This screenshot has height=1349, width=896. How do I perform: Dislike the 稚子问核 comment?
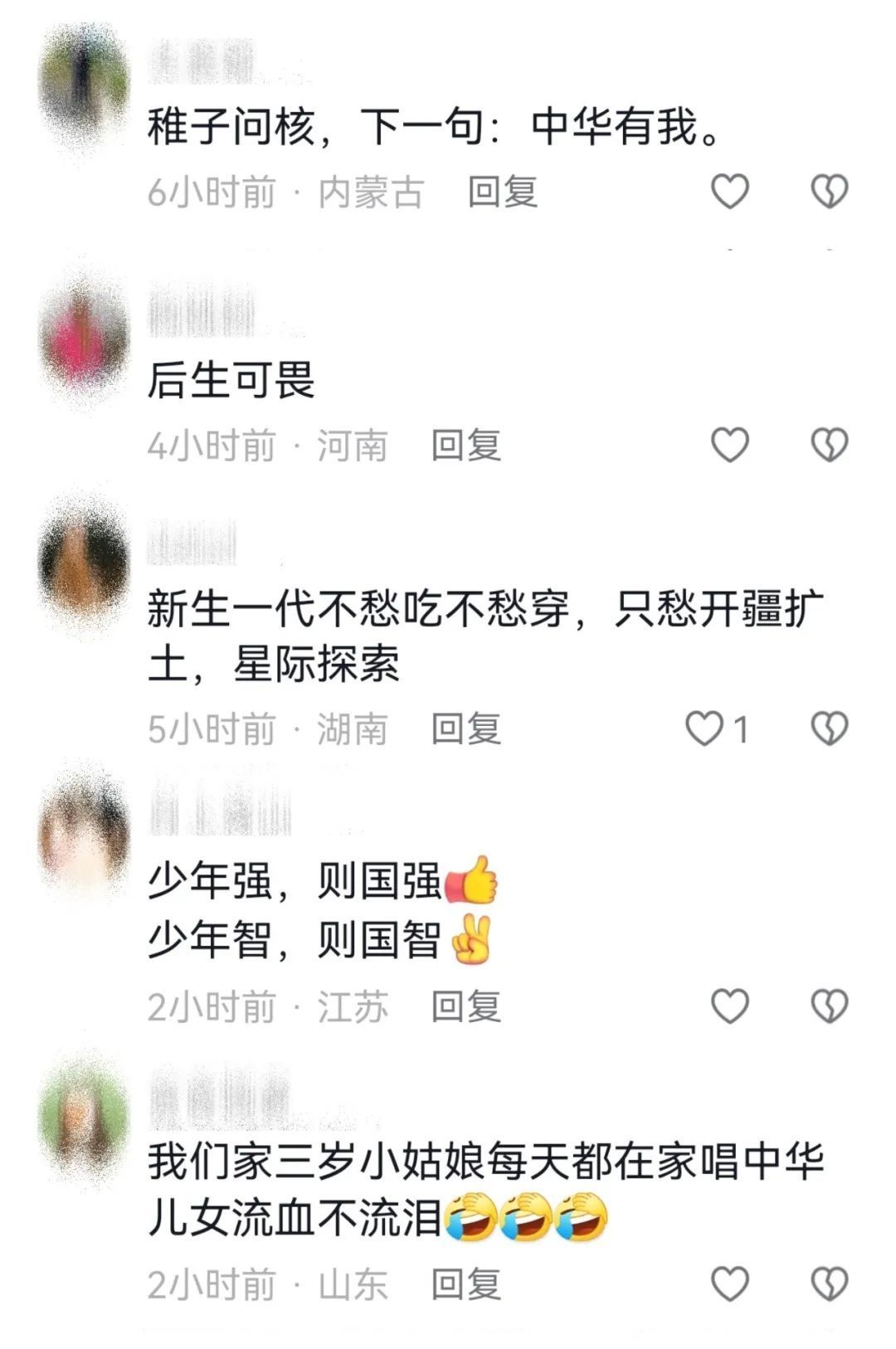coord(829,192)
